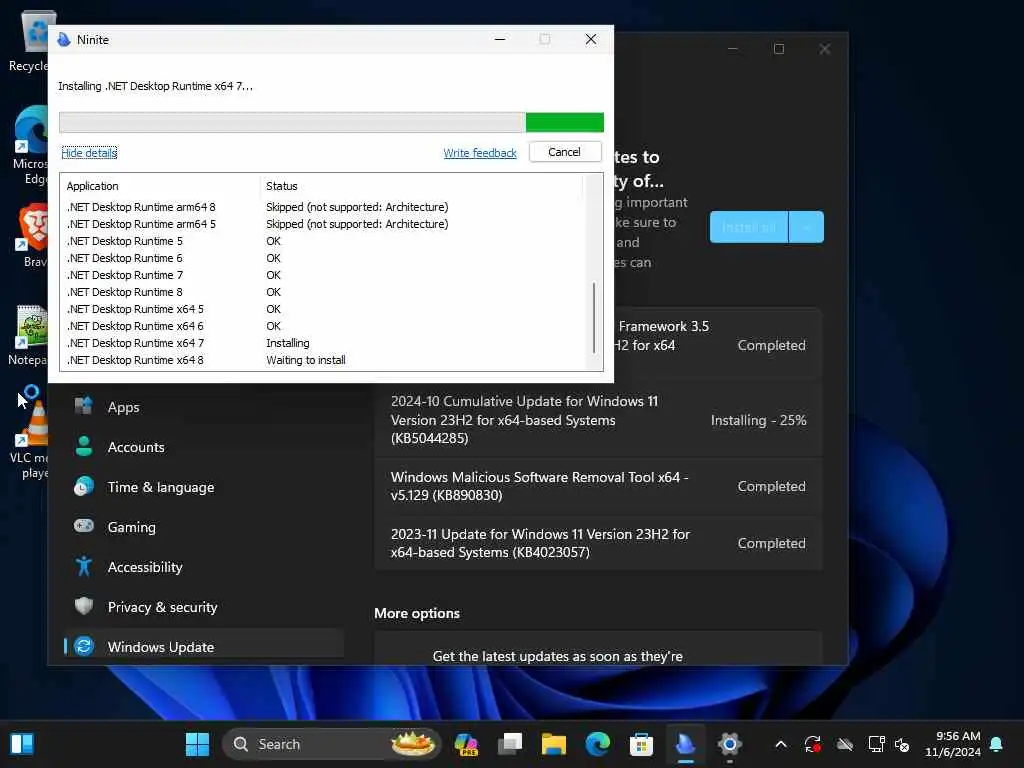Open Privacy & security shield icon
The width and height of the screenshot is (1024, 768).
[x=84, y=606]
